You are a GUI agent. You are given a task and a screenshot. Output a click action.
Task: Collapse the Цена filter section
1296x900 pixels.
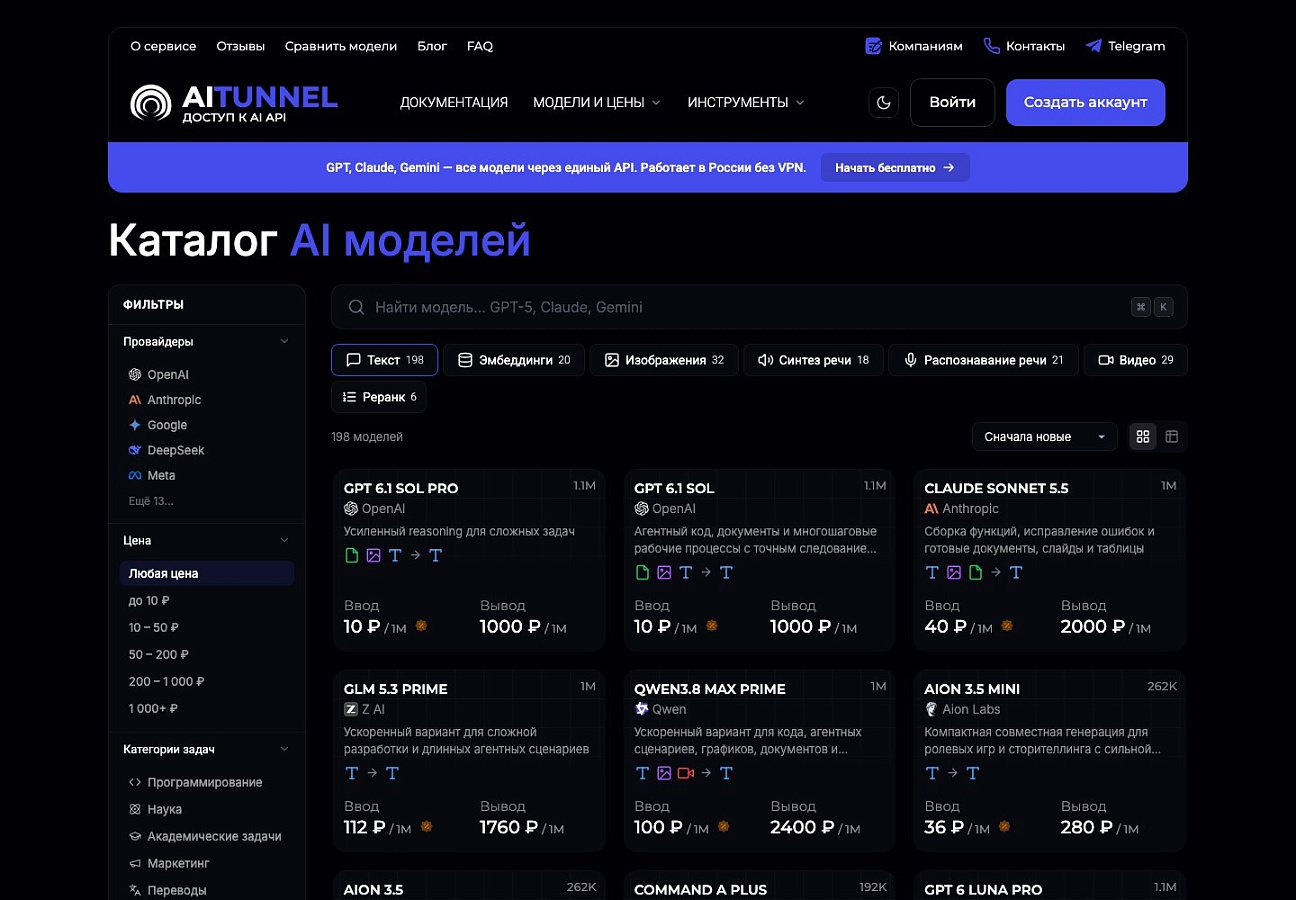coord(207,540)
